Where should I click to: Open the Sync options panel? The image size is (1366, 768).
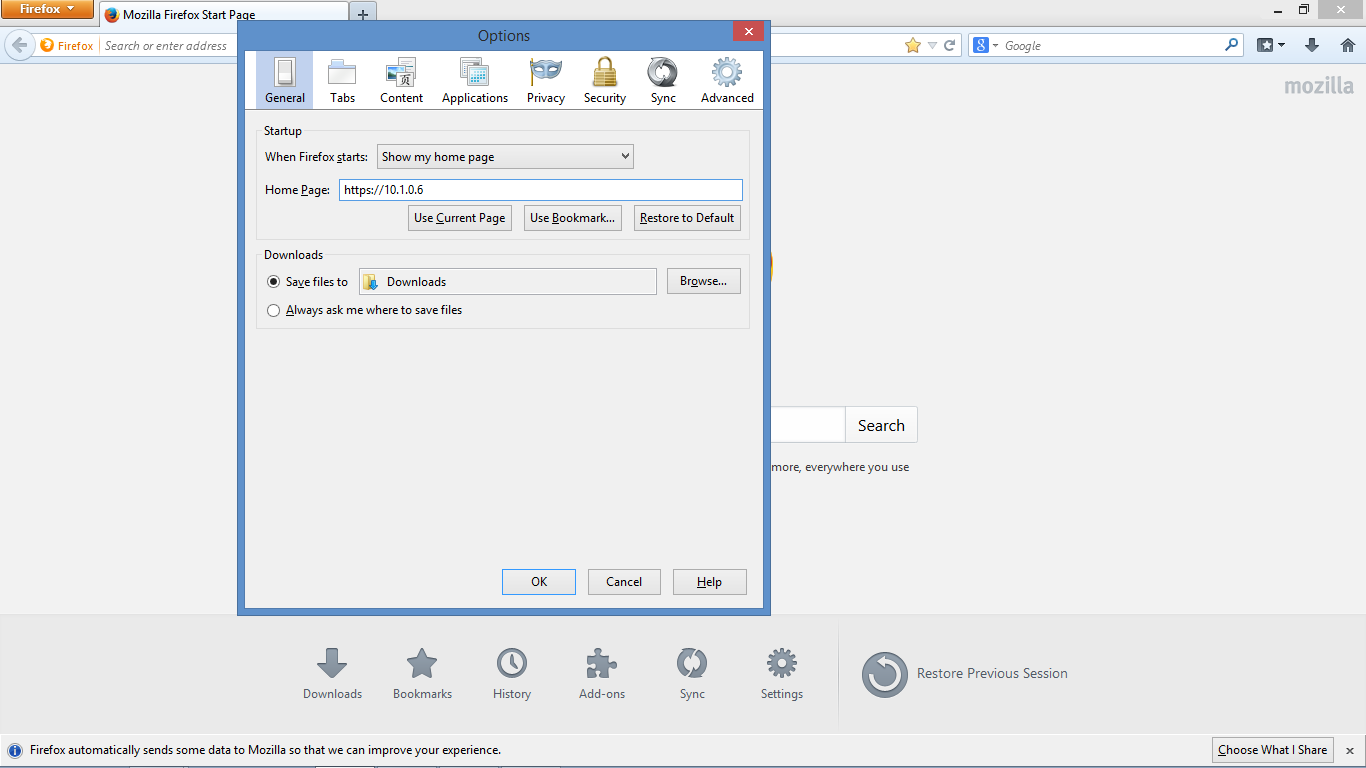click(x=663, y=80)
